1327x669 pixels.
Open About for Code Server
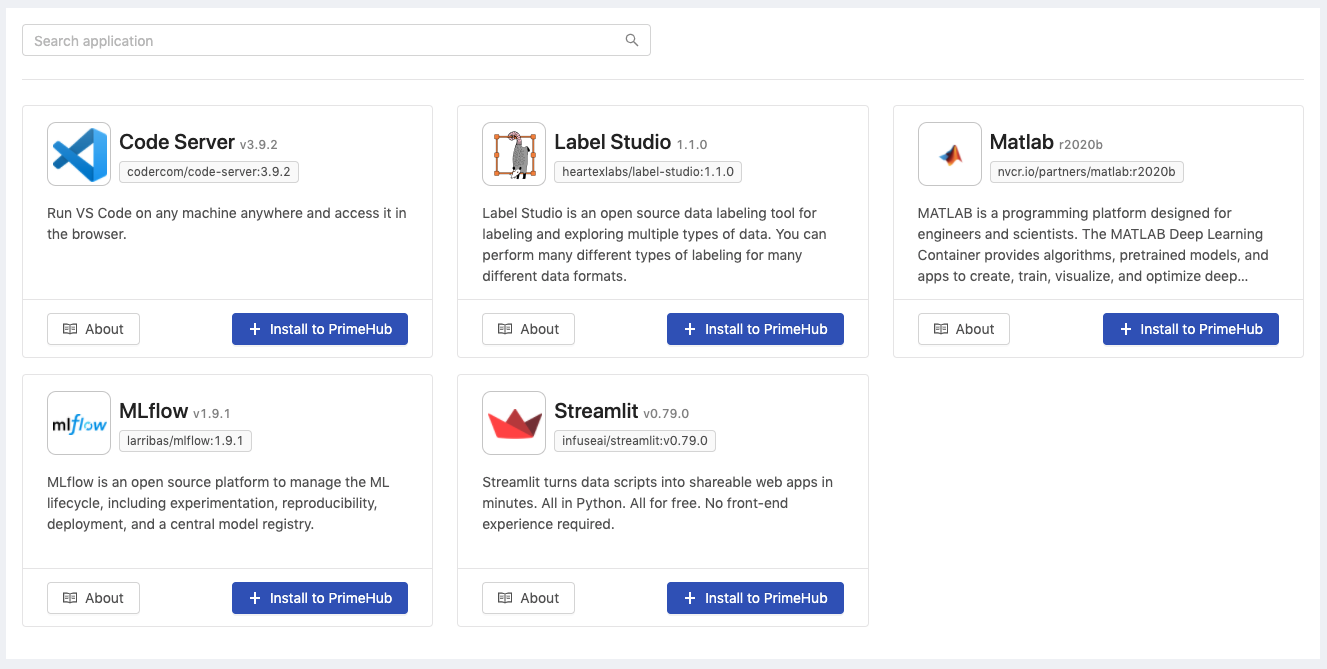(x=93, y=329)
